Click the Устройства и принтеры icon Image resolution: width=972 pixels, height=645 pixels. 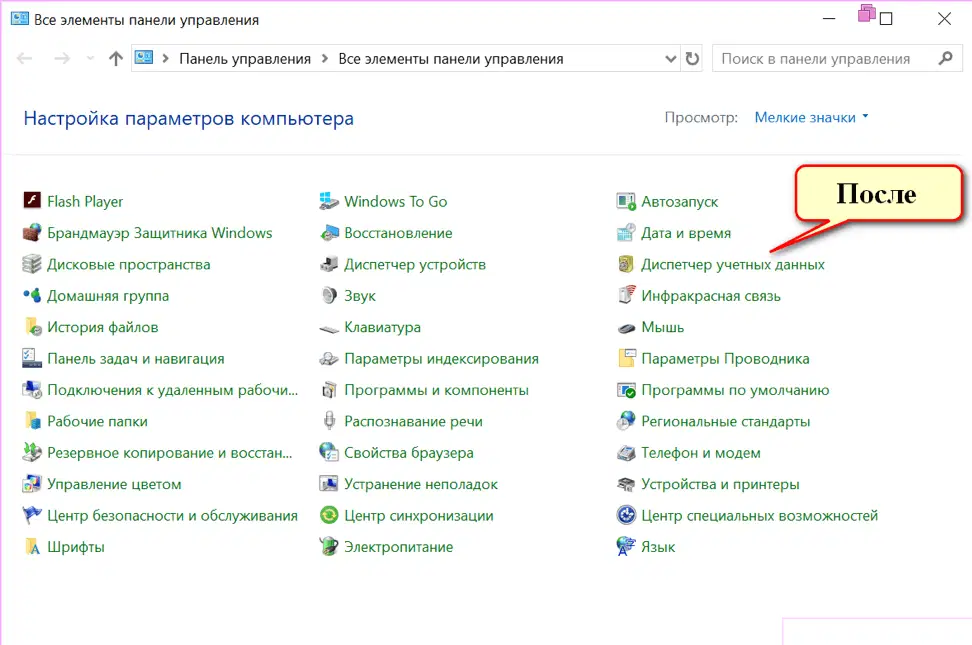click(626, 484)
